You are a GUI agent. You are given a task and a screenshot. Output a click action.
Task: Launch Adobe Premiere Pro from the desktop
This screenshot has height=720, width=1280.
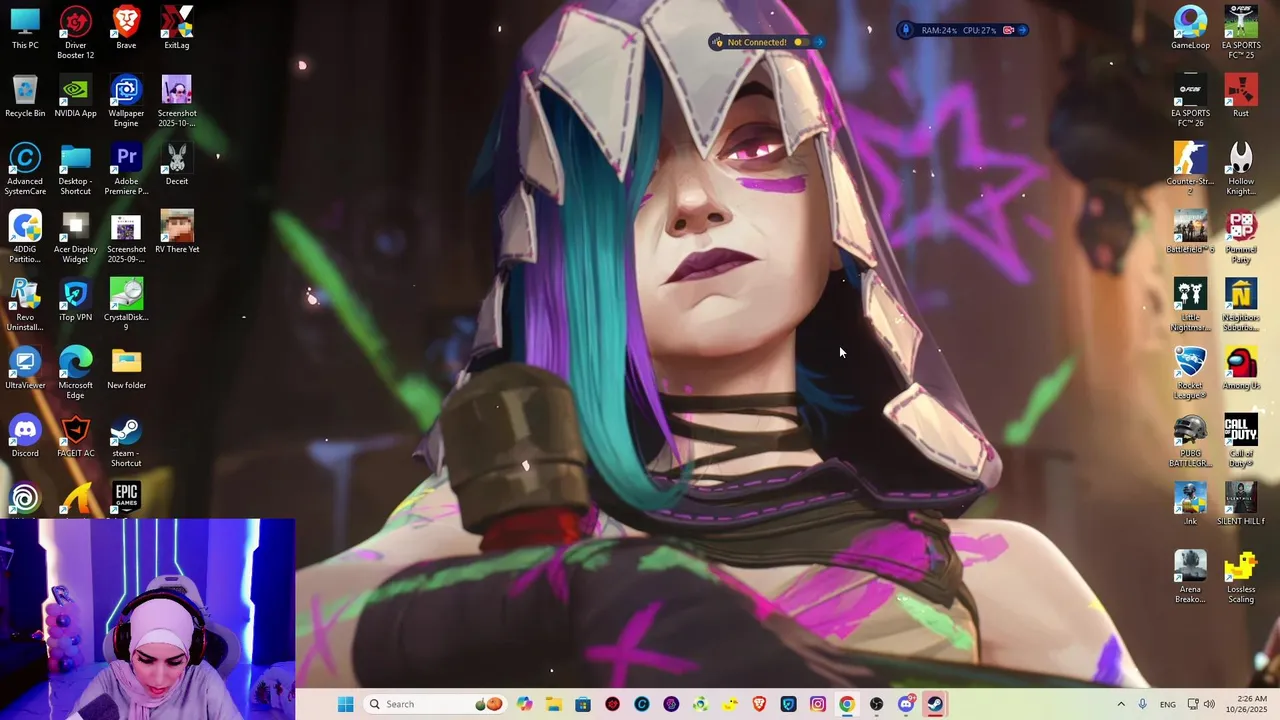(126, 169)
